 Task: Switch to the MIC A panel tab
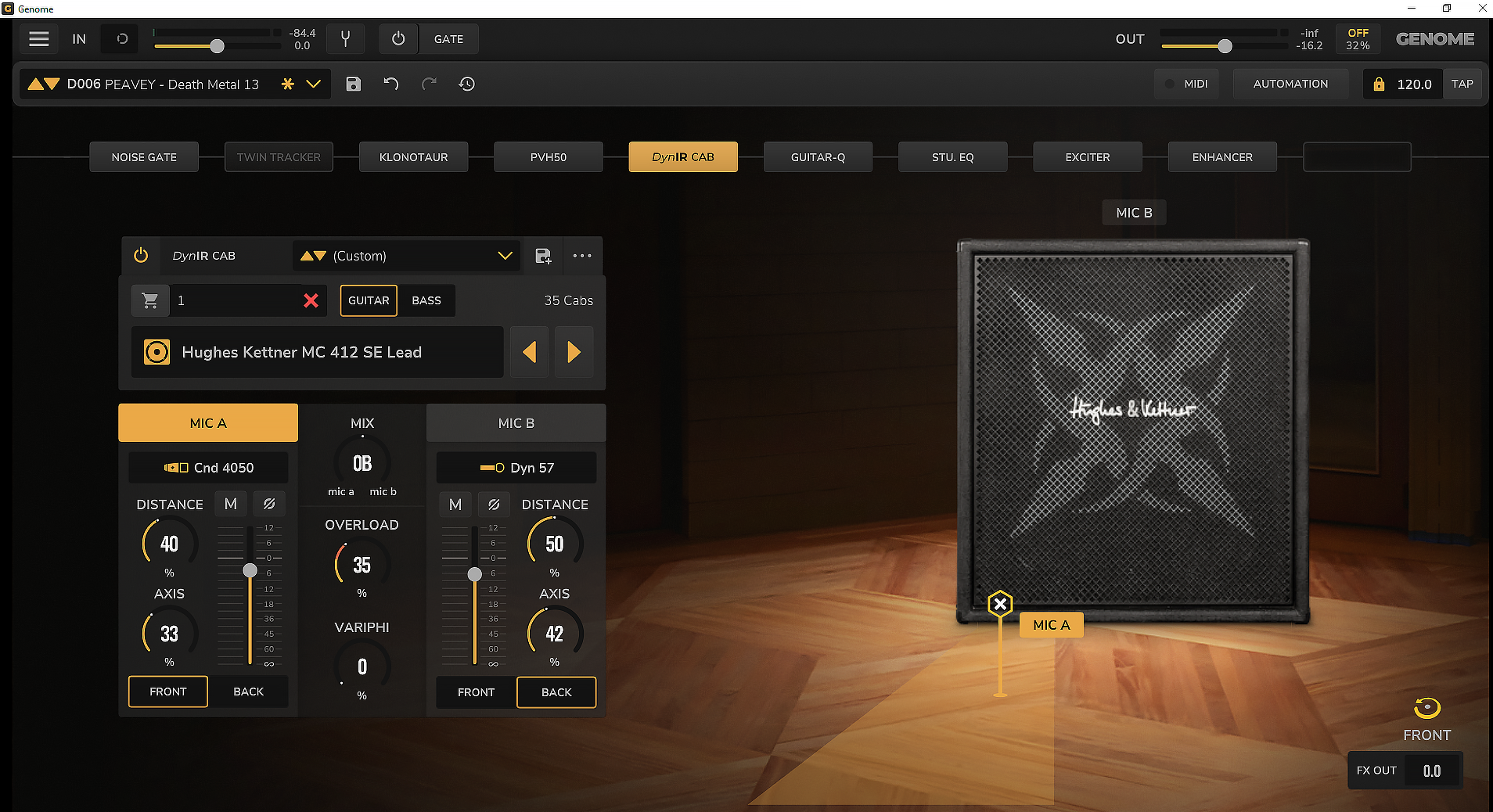tap(208, 423)
